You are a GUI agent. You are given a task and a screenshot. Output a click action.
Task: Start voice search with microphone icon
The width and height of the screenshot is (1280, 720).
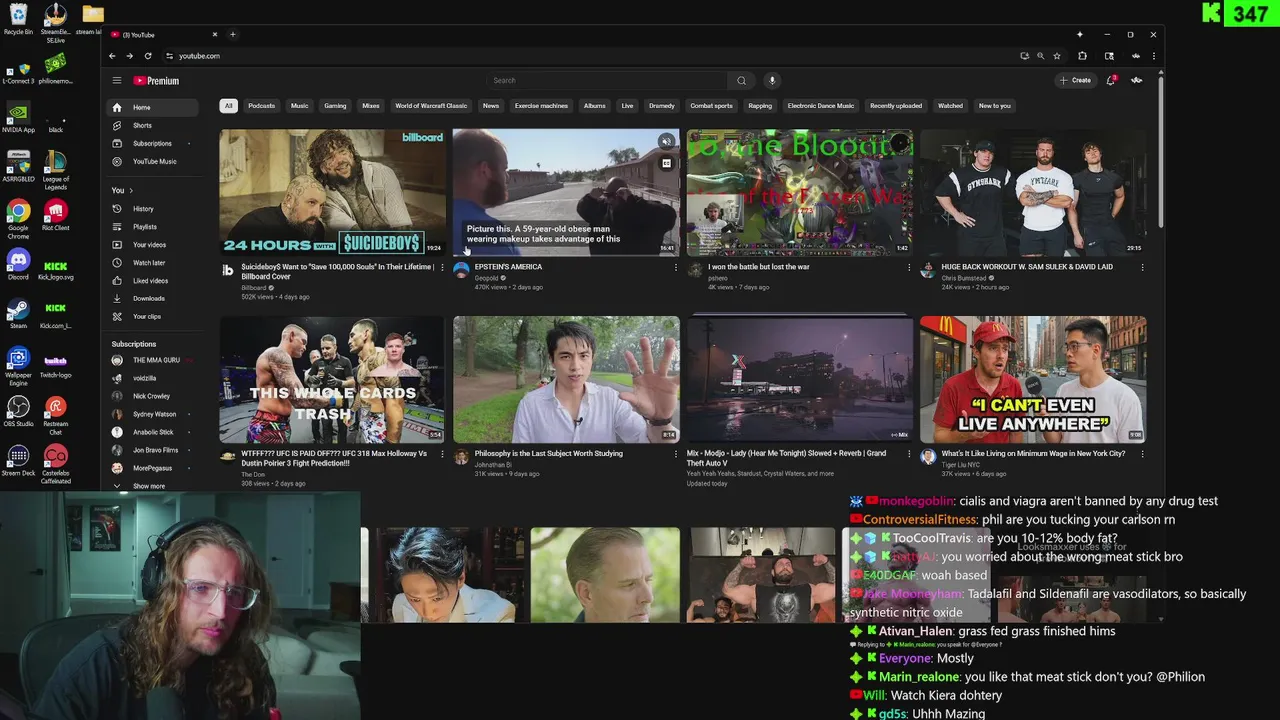(x=772, y=81)
